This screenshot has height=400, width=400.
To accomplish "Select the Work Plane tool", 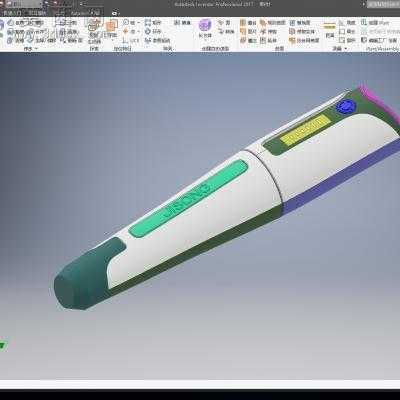I will [x=111, y=29].
